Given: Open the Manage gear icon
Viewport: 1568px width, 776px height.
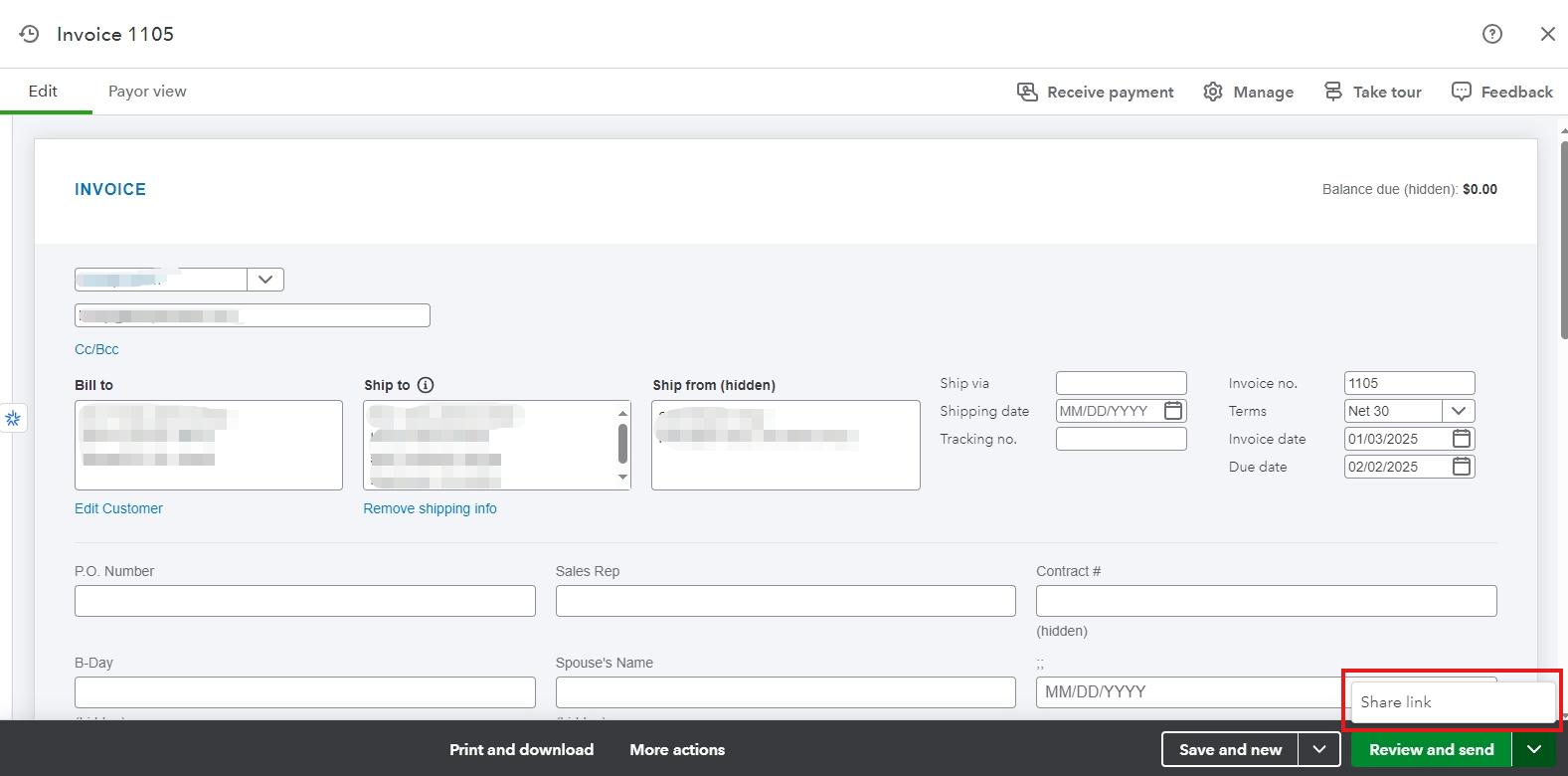Looking at the screenshot, I should click(1213, 92).
